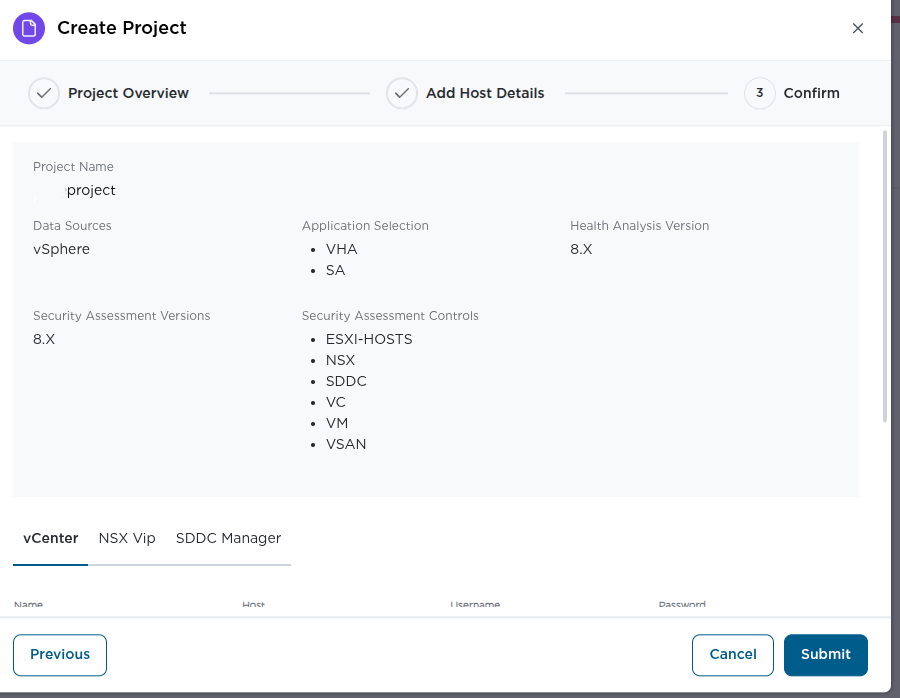Go to the Project Overview step label
Screen dimensions: 900x698
[x=128, y=93]
